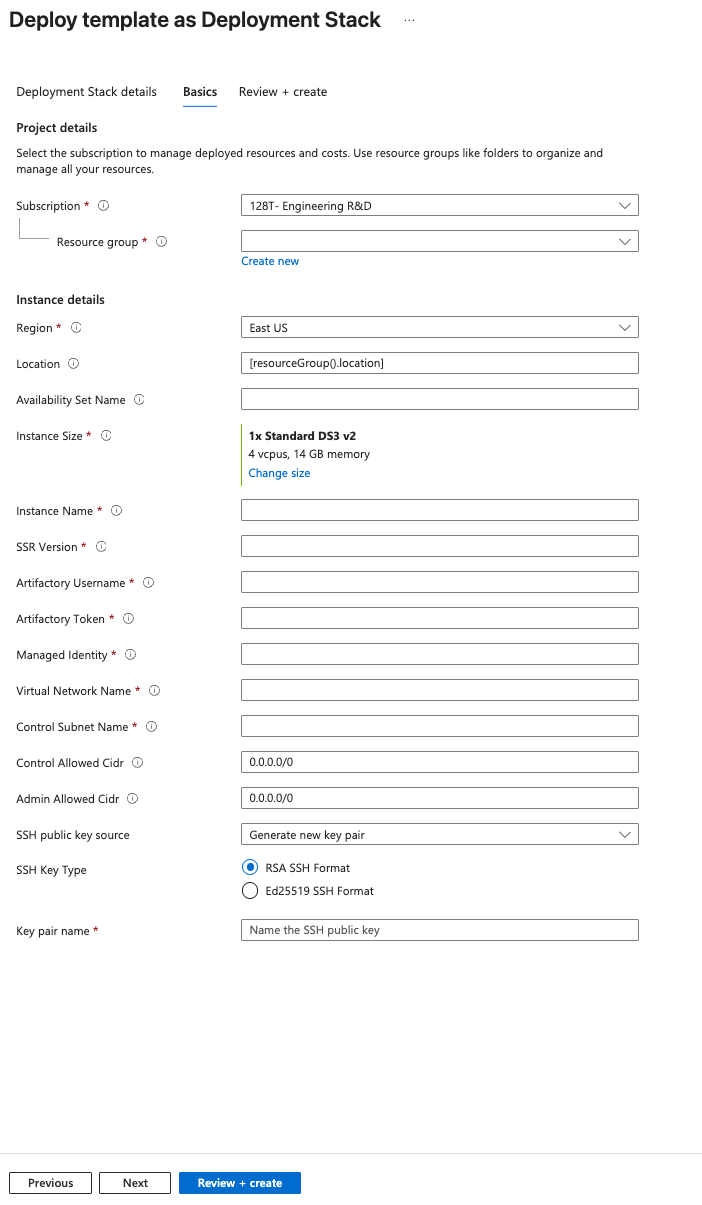Click into the Key pair name field
The width and height of the screenshot is (702, 1205).
tap(439, 930)
